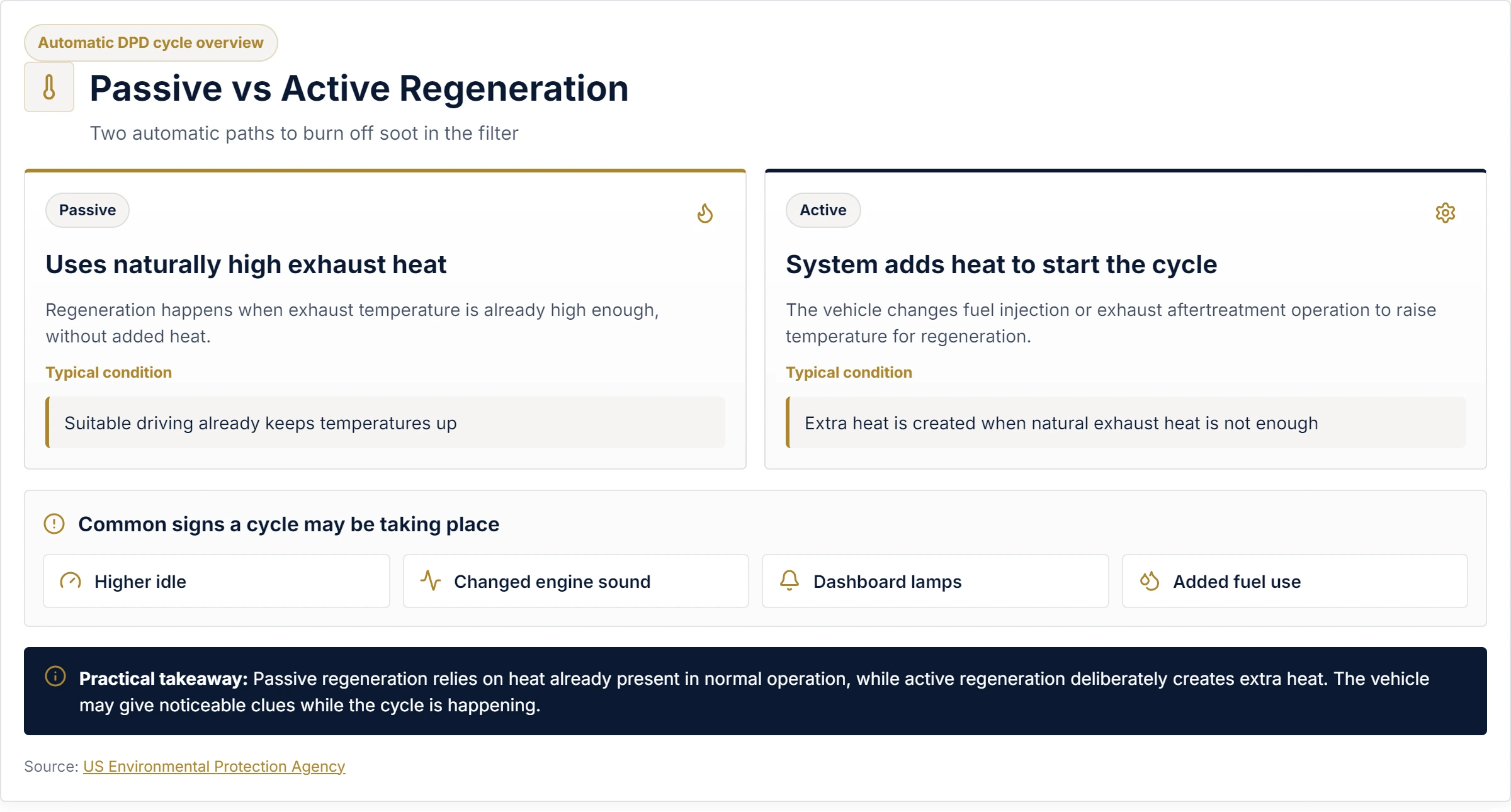Click System adds heat to start the cycle heading

pos(1001,264)
